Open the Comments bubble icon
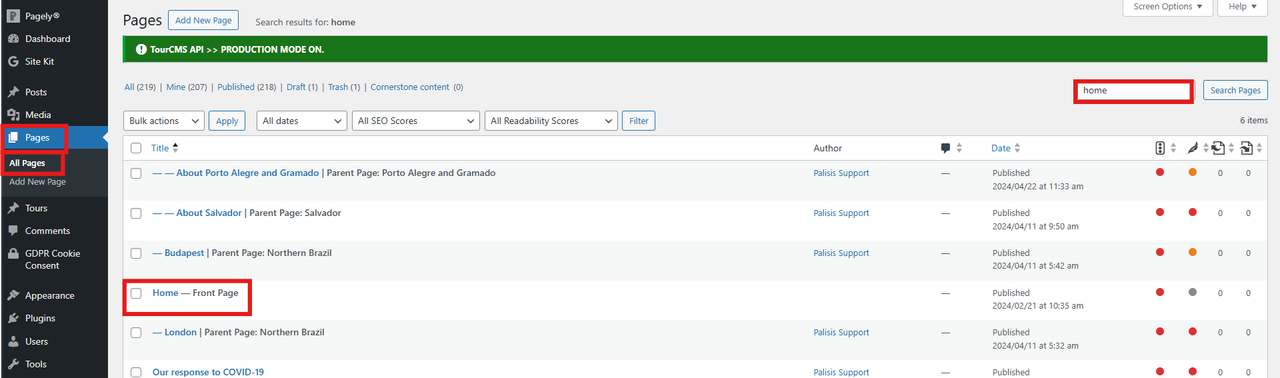 pyautogui.click(x=13, y=231)
